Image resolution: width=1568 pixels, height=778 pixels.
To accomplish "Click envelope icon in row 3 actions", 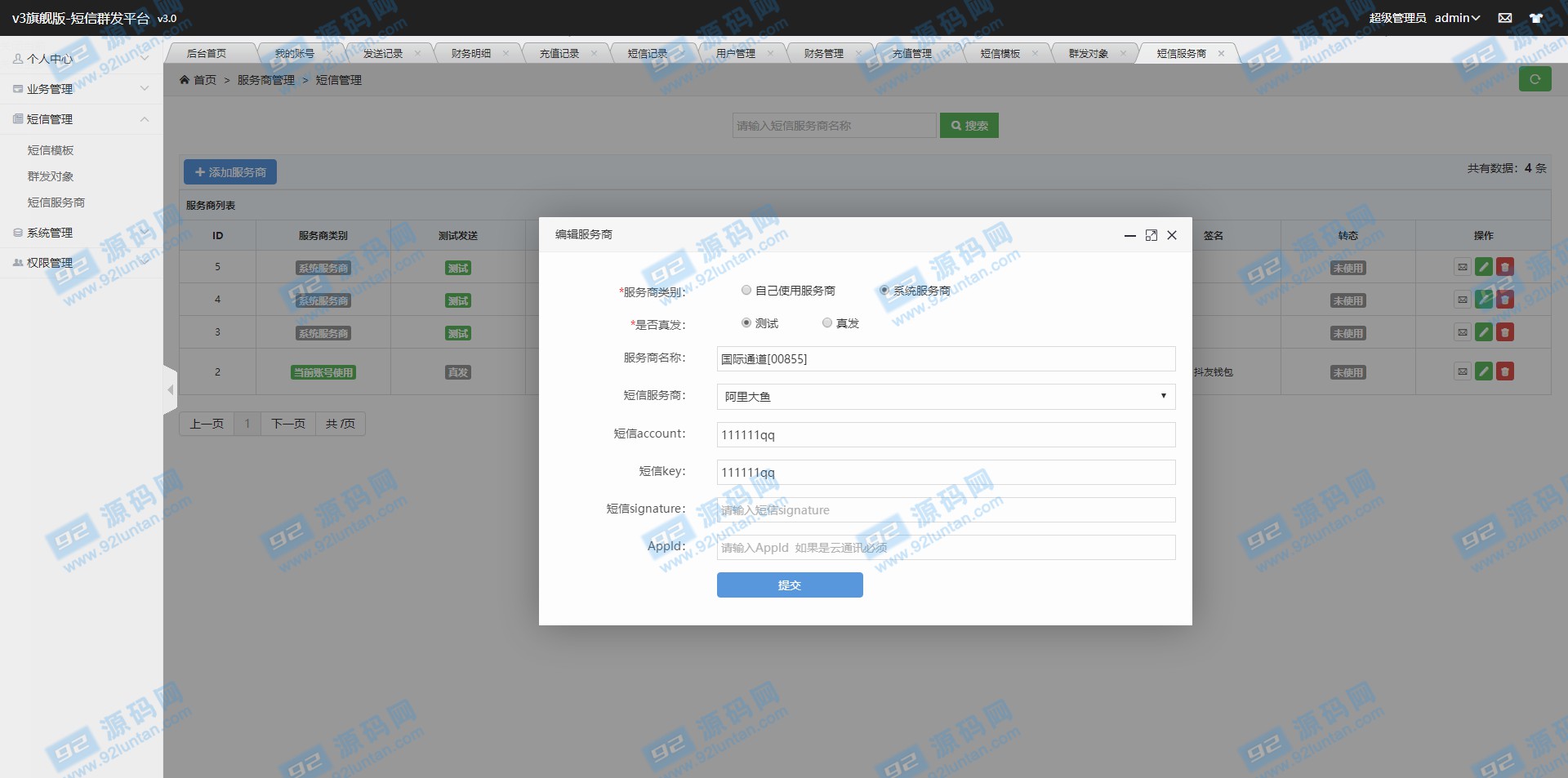I will click(x=1463, y=332).
